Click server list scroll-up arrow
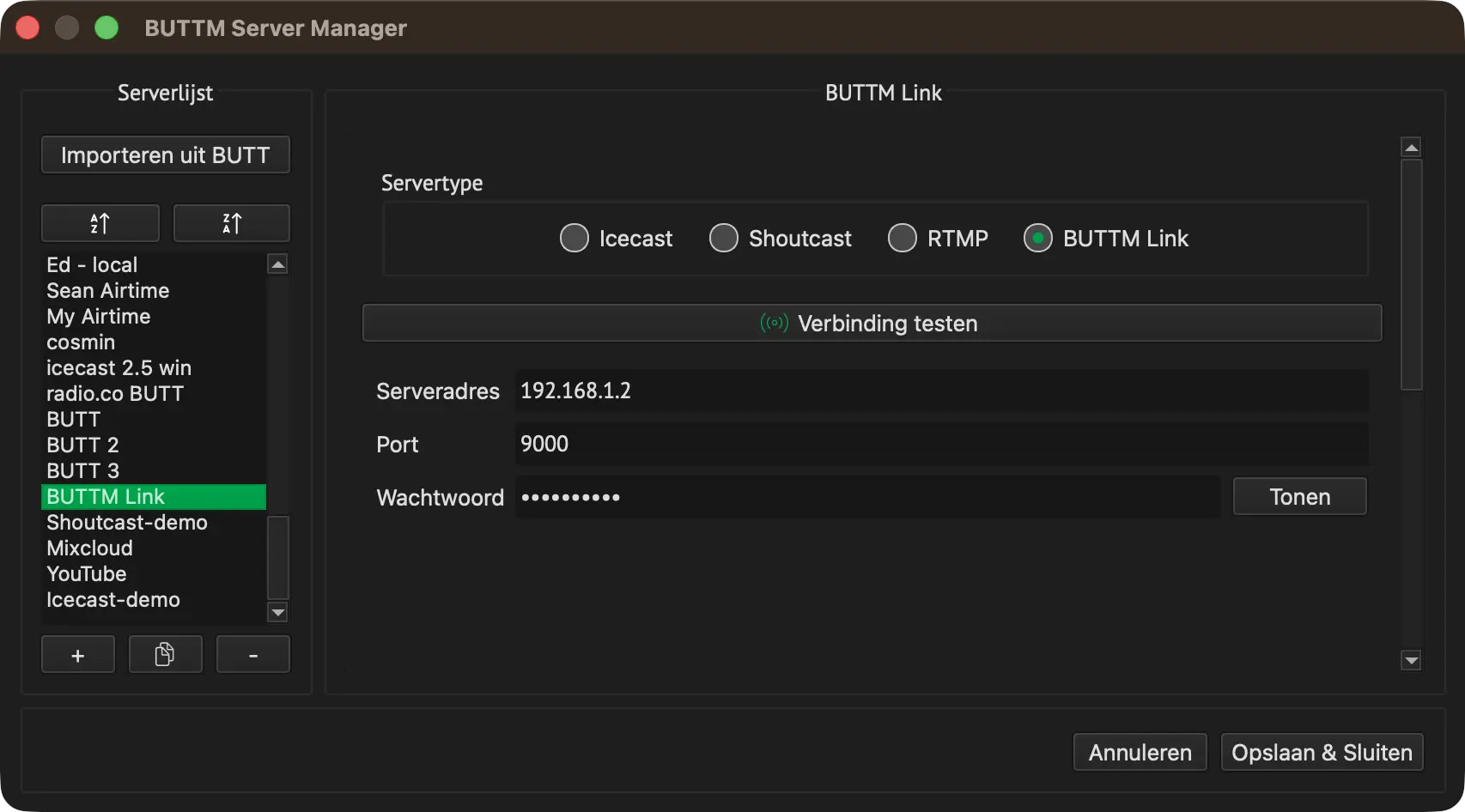 click(277, 264)
